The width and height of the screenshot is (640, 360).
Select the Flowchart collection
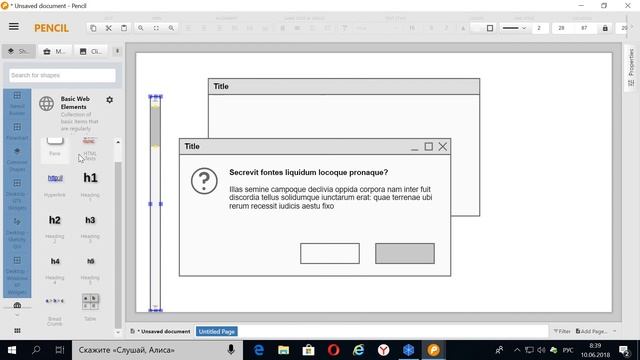[x=17, y=132]
